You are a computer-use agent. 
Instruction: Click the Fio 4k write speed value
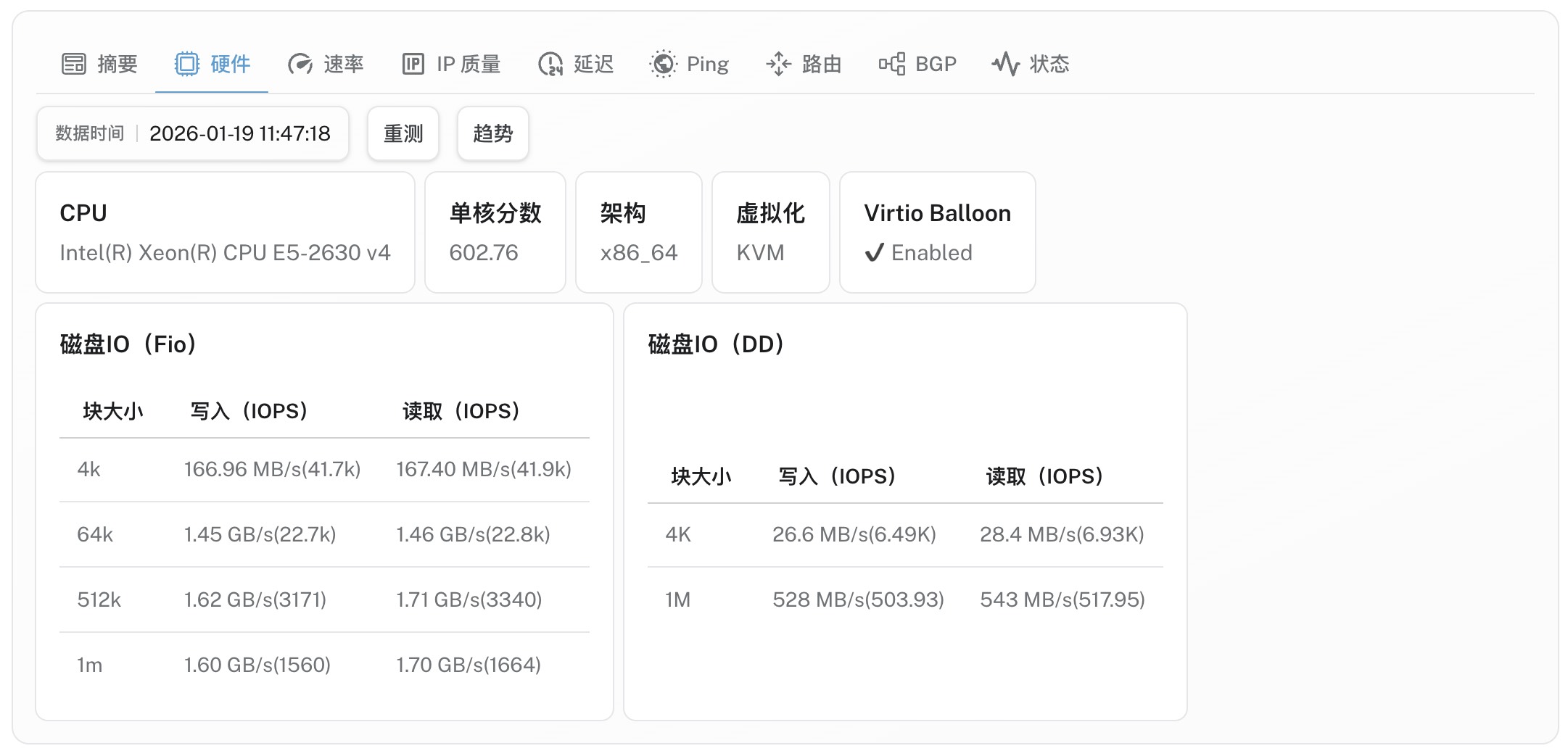(x=272, y=470)
